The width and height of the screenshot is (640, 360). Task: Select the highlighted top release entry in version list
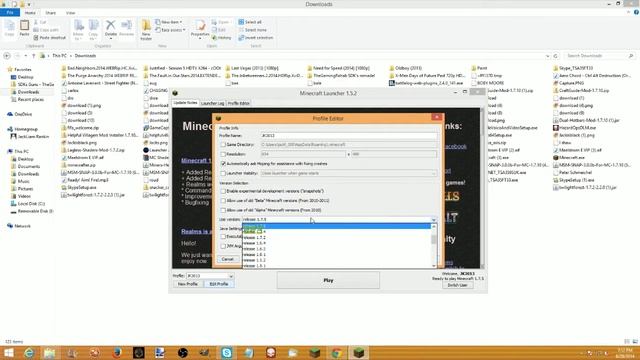click(337, 226)
